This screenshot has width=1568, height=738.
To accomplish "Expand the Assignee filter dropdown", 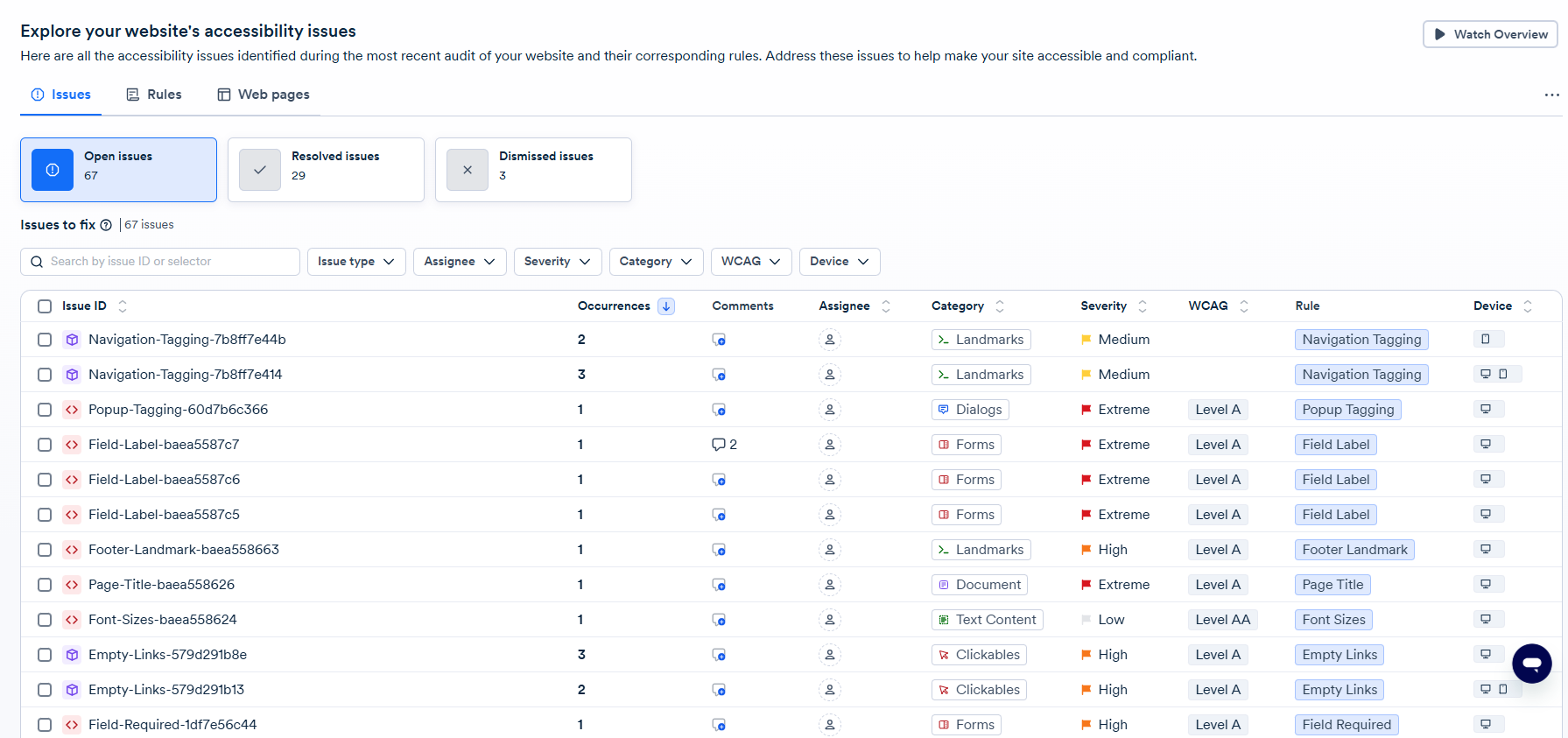I will coord(460,262).
